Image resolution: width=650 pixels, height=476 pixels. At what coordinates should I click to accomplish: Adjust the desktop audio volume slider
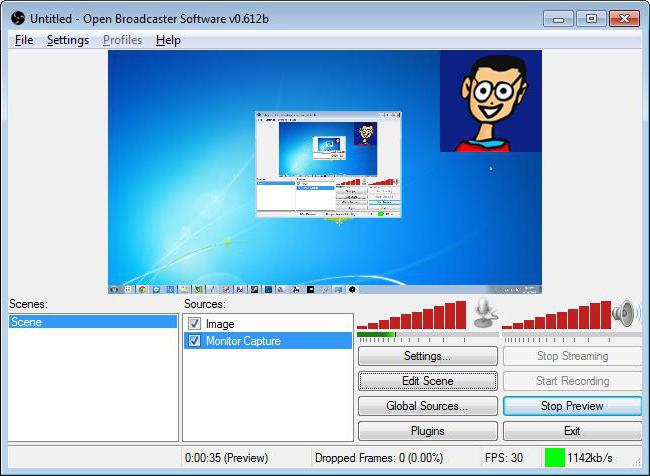pos(572,334)
